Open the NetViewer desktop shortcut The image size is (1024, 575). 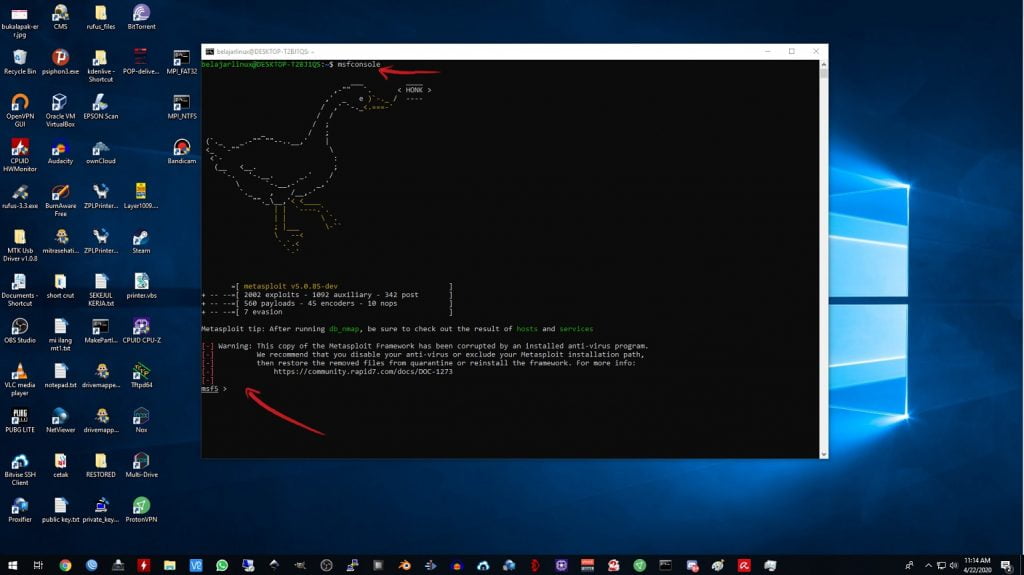coord(60,421)
